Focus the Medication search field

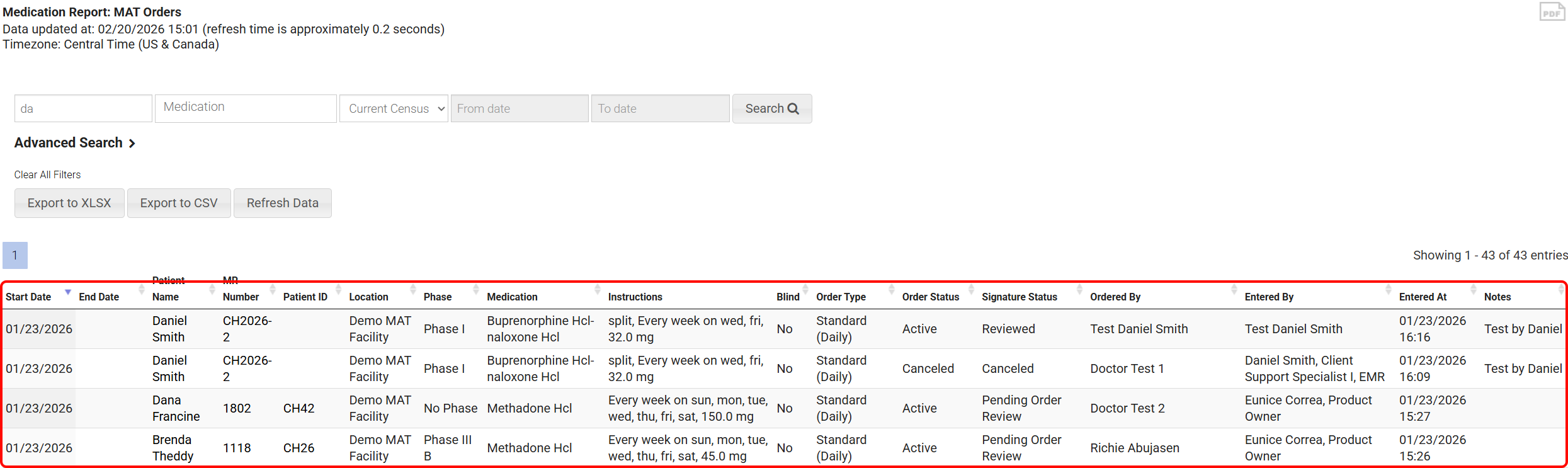tap(246, 108)
